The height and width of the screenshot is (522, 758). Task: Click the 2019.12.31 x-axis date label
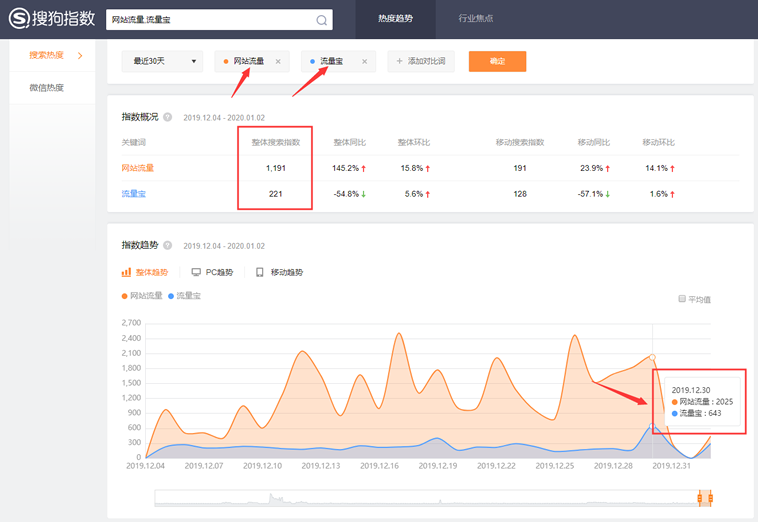coord(671,466)
